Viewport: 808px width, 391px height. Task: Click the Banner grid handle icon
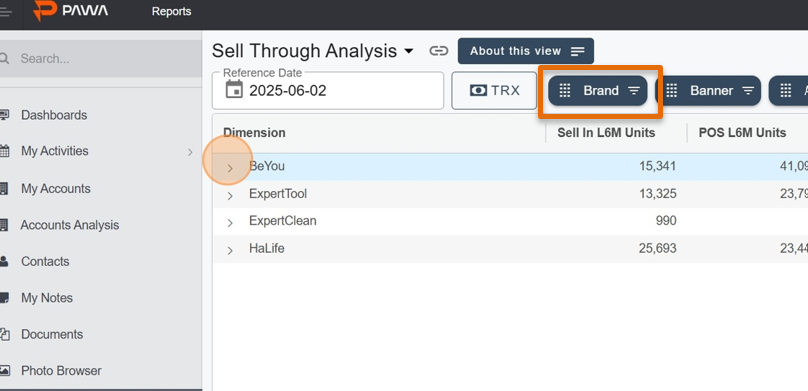(x=671, y=91)
